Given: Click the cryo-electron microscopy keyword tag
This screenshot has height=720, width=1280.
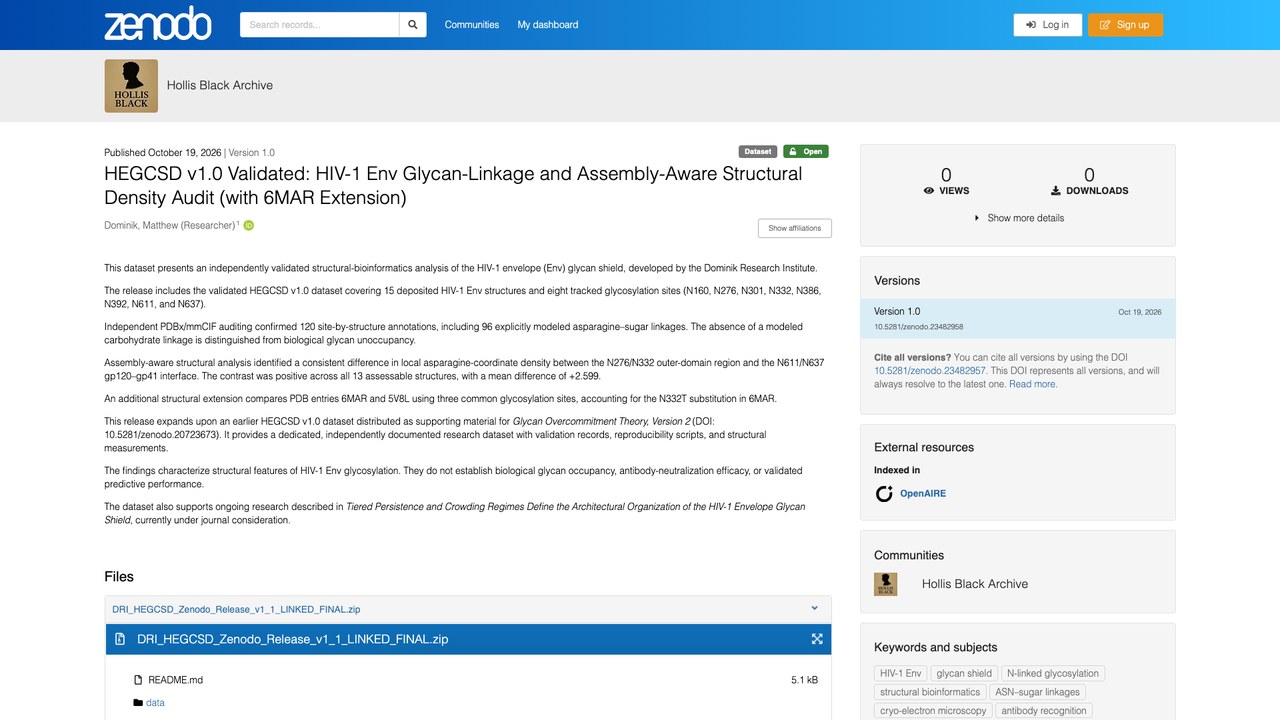Looking at the screenshot, I should pos(933,711).
